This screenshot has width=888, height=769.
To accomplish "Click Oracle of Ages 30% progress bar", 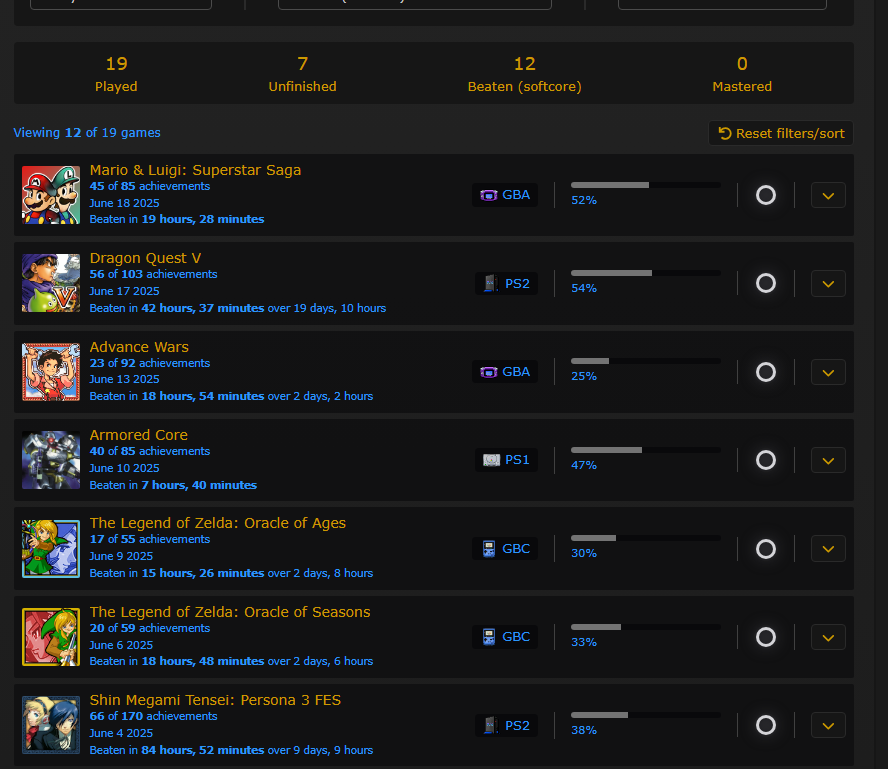I will pyautogui.click(x=646, y=538).
